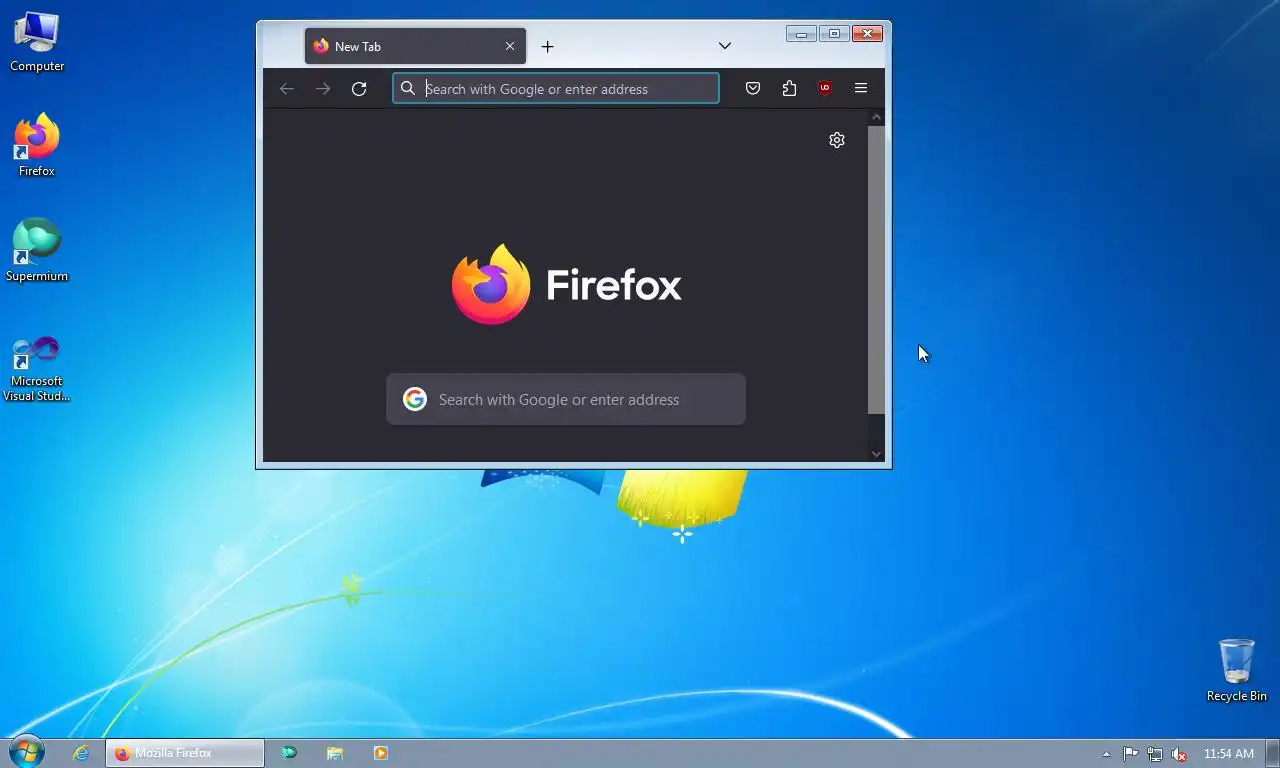This screenshot has width=1280, height=768.
Task: Show hidden system tray icons arrow
Action: pyautogui.click(x=1106, y=754)
